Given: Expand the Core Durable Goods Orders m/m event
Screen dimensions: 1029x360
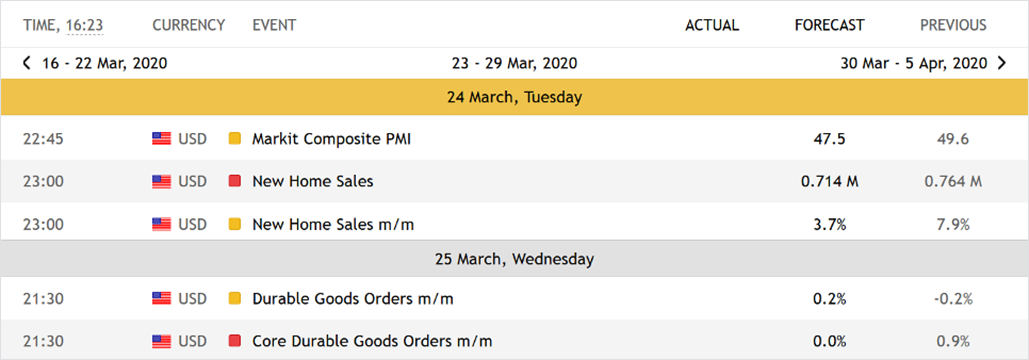Looking at the screenshot, I should click(x=514, y=342).
